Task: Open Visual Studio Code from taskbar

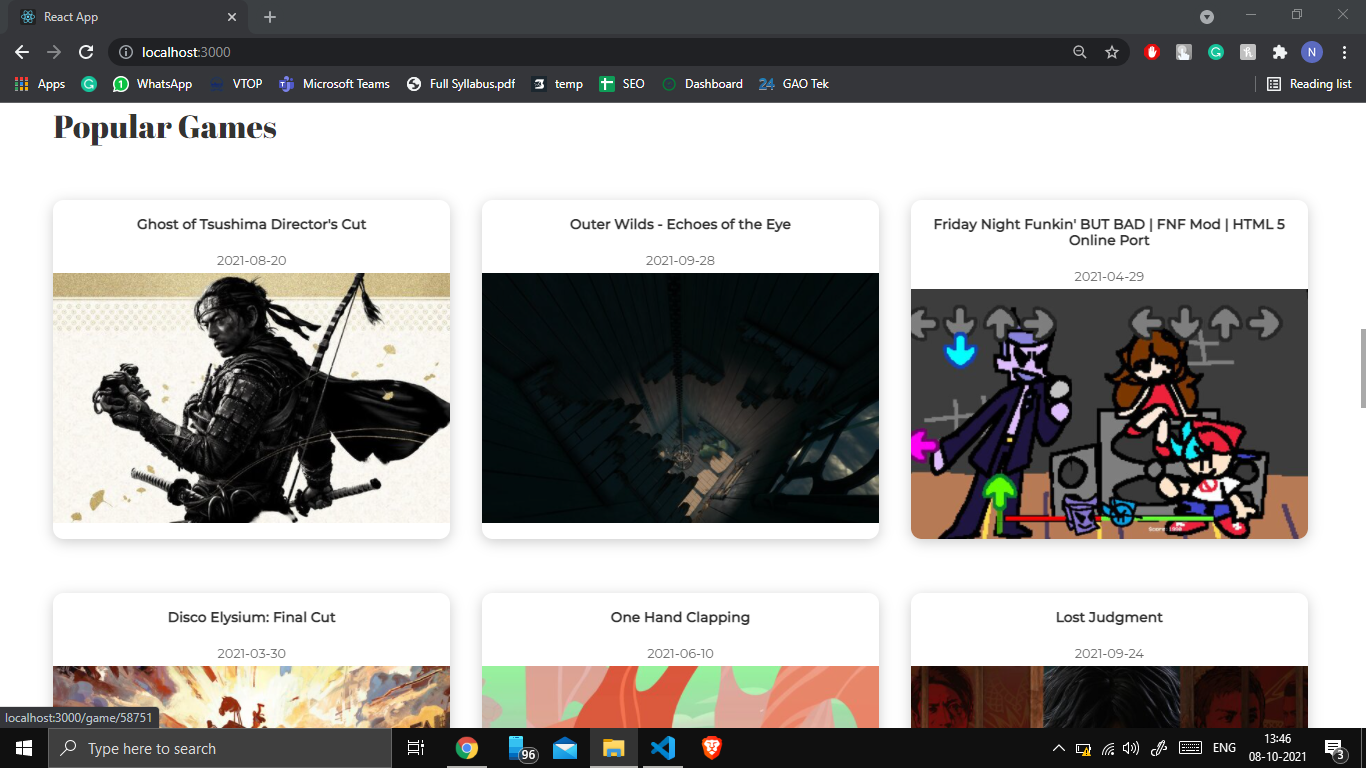Action: pos(662,748)
